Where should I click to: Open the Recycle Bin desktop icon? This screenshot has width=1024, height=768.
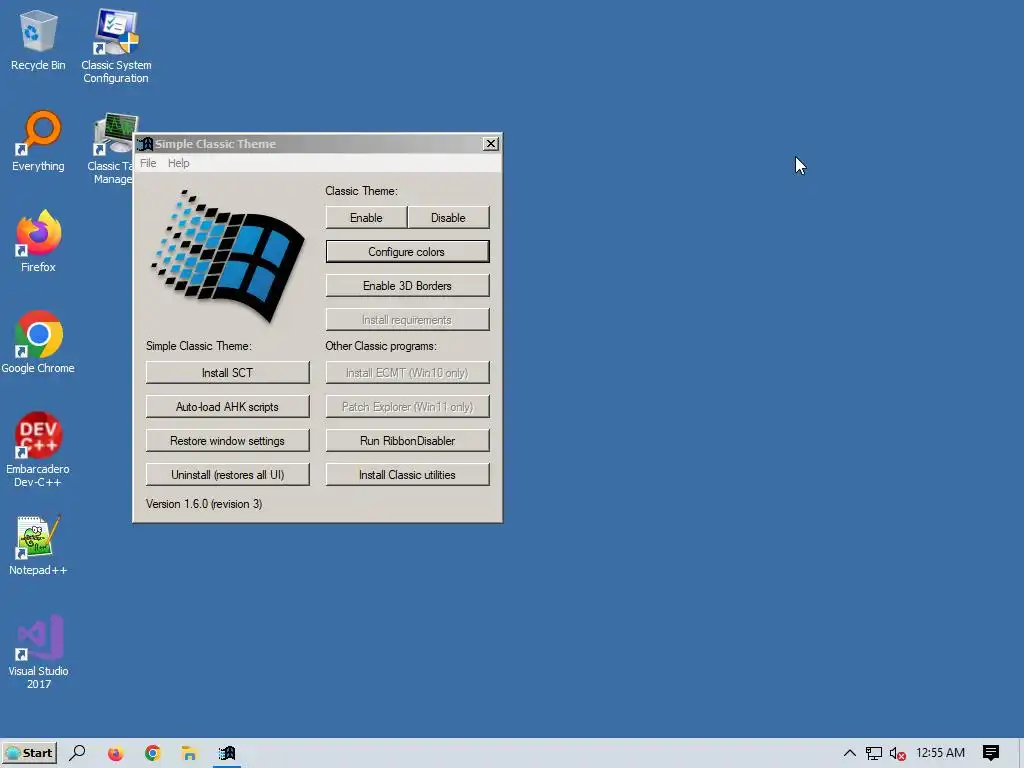point(38,40)
